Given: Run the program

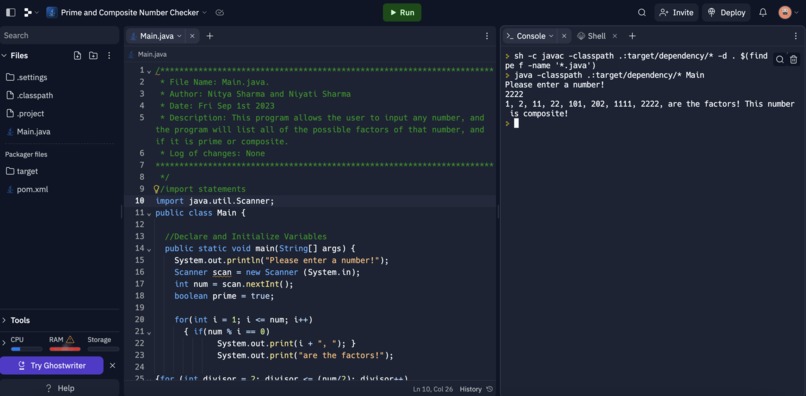Looking at the screenshot, I should point(402,12).
